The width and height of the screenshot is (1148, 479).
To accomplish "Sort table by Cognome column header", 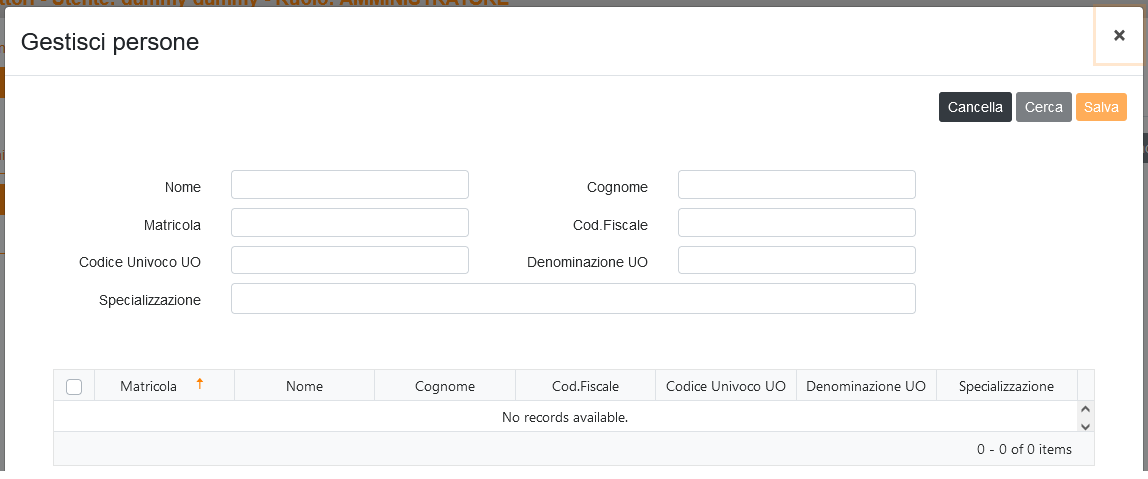I will [x=444, y=386].
